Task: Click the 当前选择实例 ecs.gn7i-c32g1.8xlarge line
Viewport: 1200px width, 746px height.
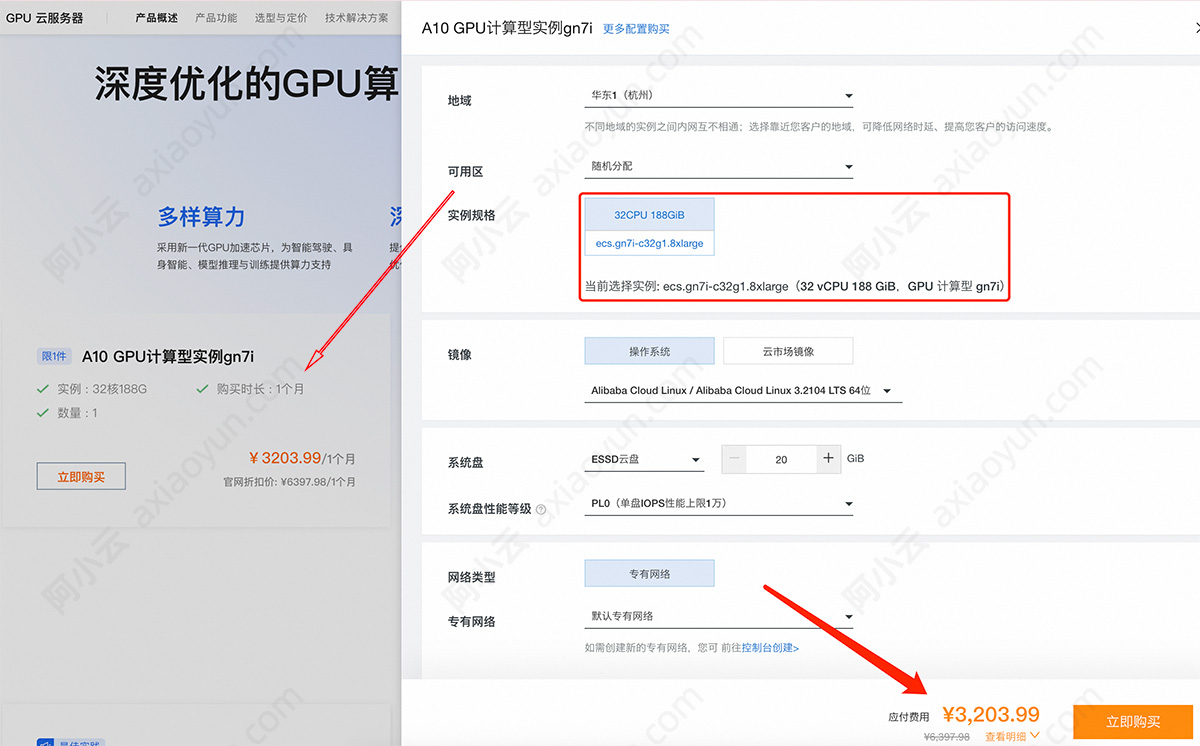Action: (794, 286)
